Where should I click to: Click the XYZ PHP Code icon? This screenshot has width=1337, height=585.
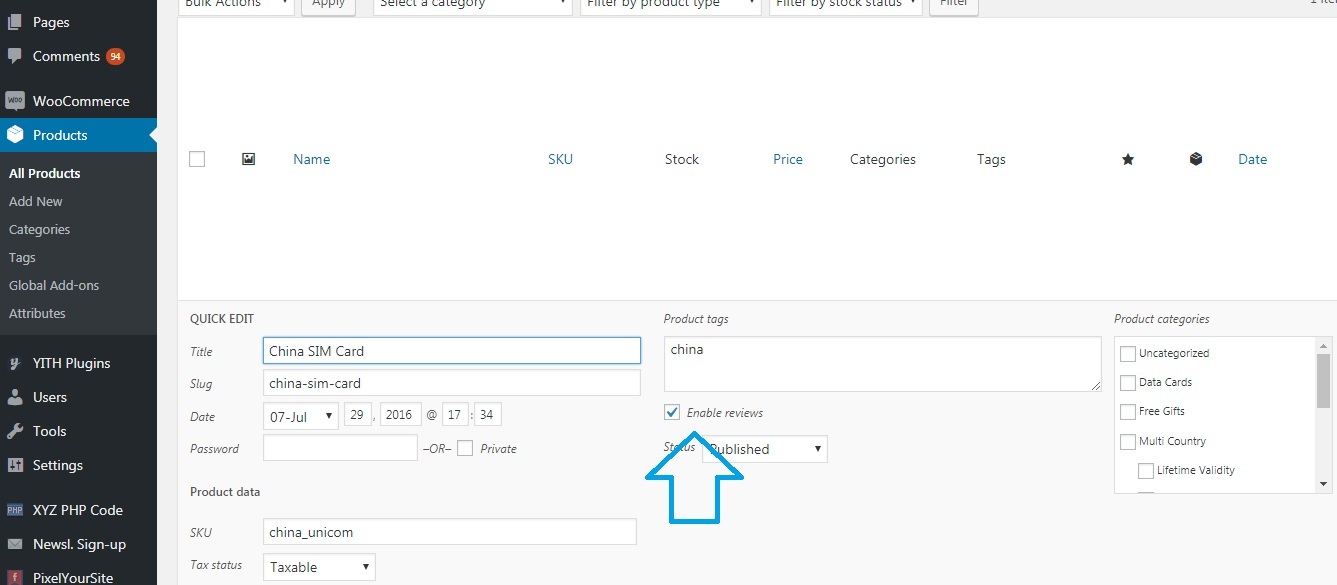coord(15,510)
